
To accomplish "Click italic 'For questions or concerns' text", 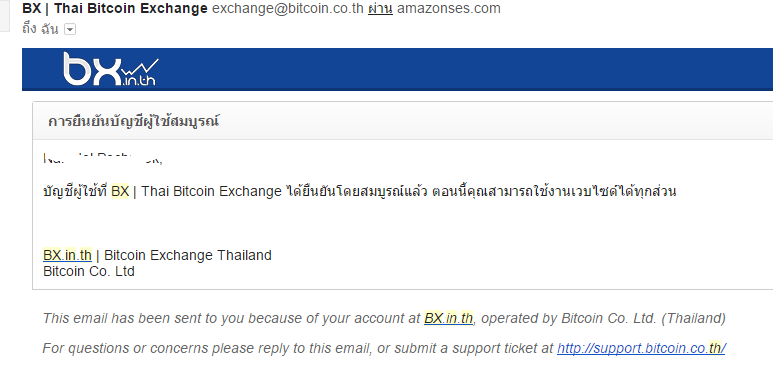I will (x=298, y=348).
